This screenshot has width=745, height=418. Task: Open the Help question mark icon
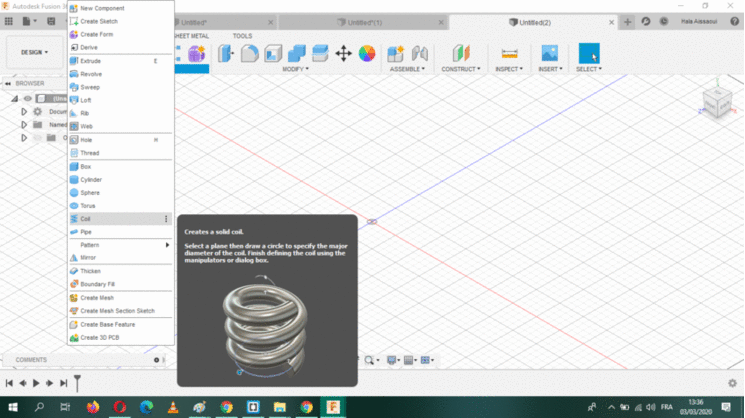(x=735, y=21)
